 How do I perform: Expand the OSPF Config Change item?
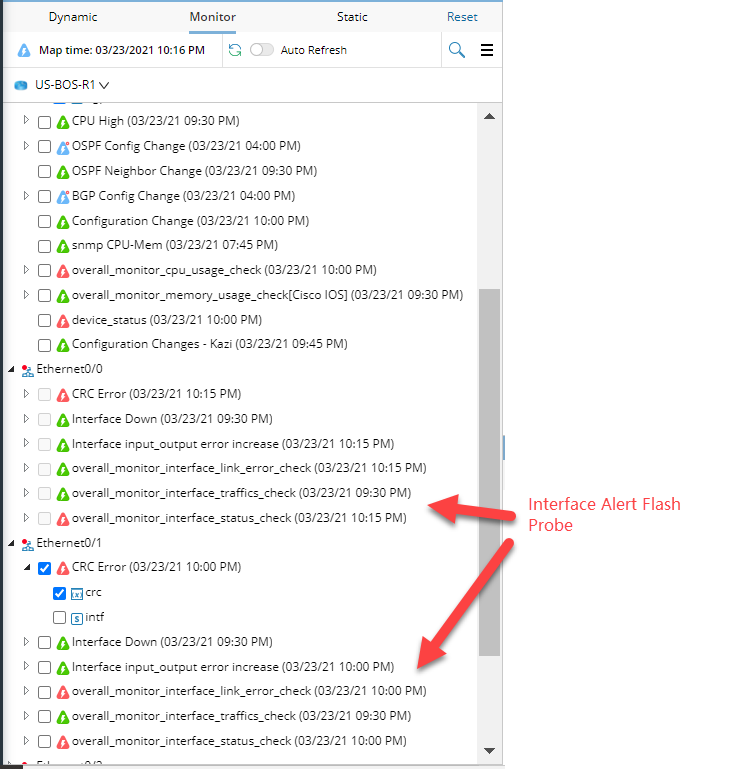pos(27,147)
